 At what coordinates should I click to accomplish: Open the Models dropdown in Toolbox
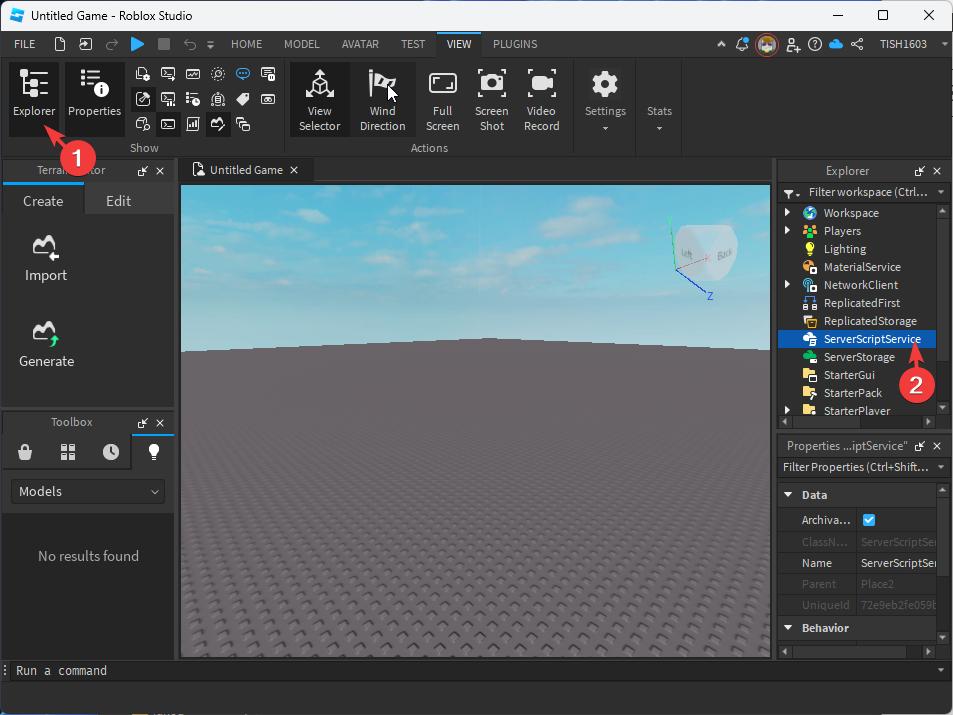tap(87, 491)
